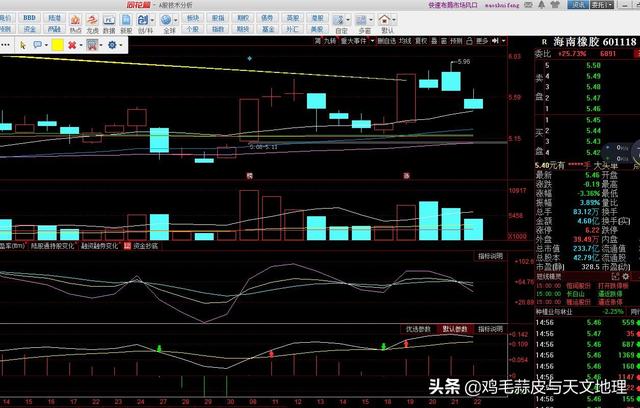Click the red X delete drawings tool
Viewport: 640px width, 408px height.
point(72,45)
